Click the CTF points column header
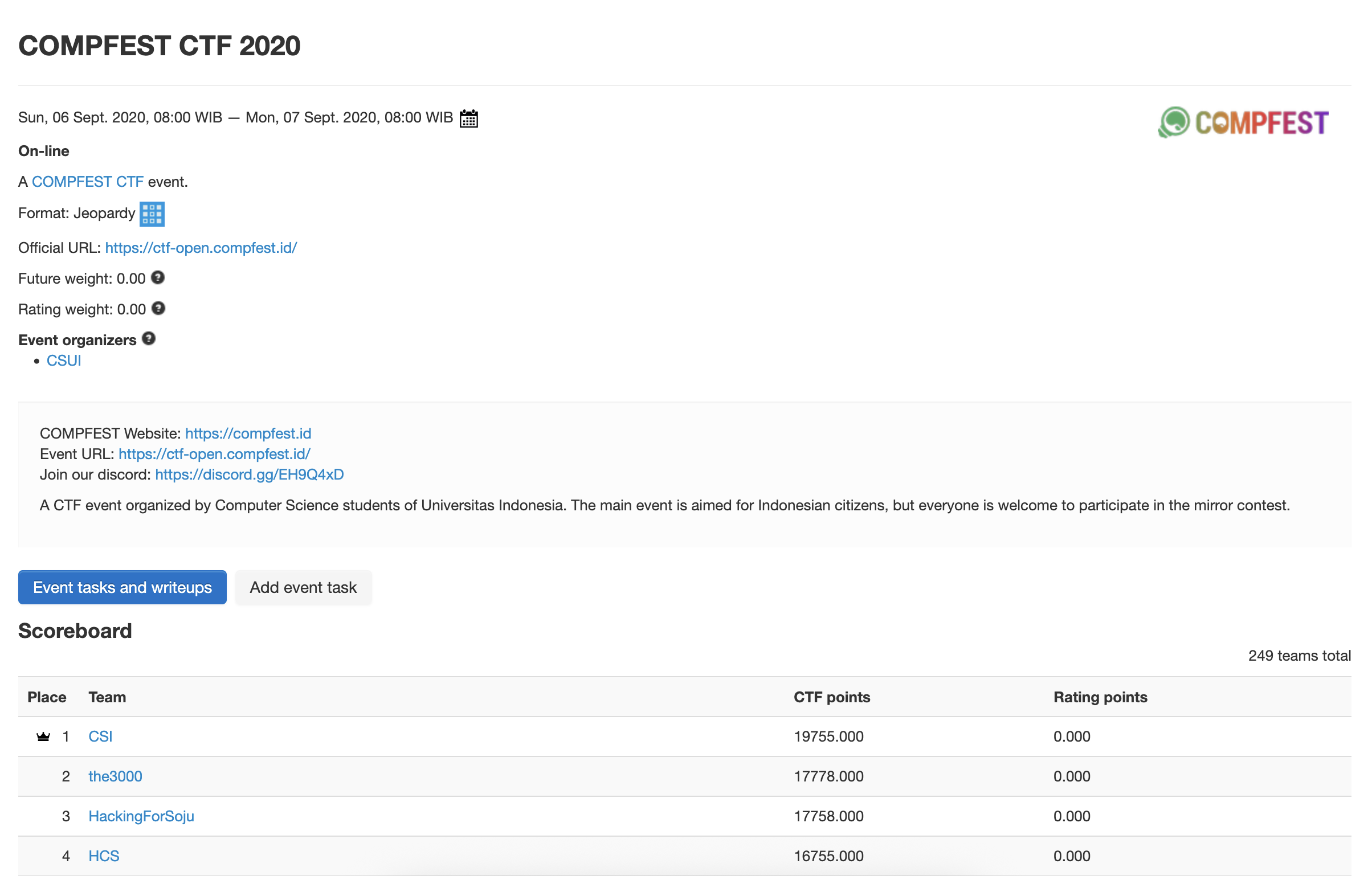 coord(831,697)
